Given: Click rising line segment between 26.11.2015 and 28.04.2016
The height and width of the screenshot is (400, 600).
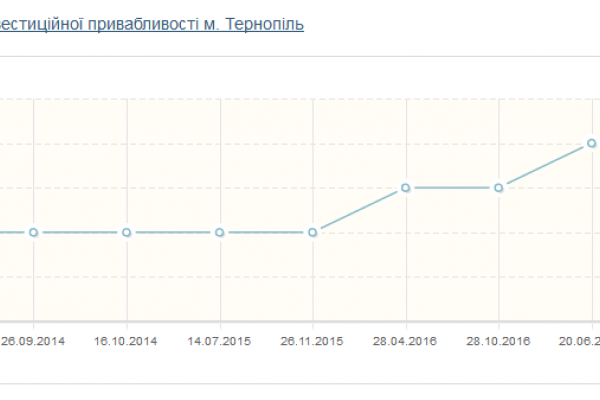Looking at the screenshot, I should 359,210.
